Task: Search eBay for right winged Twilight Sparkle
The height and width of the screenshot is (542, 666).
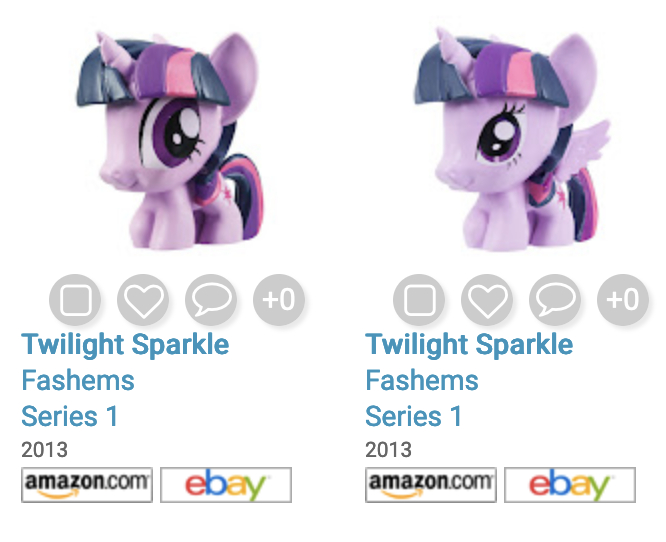Action: [x=570, y=485]
